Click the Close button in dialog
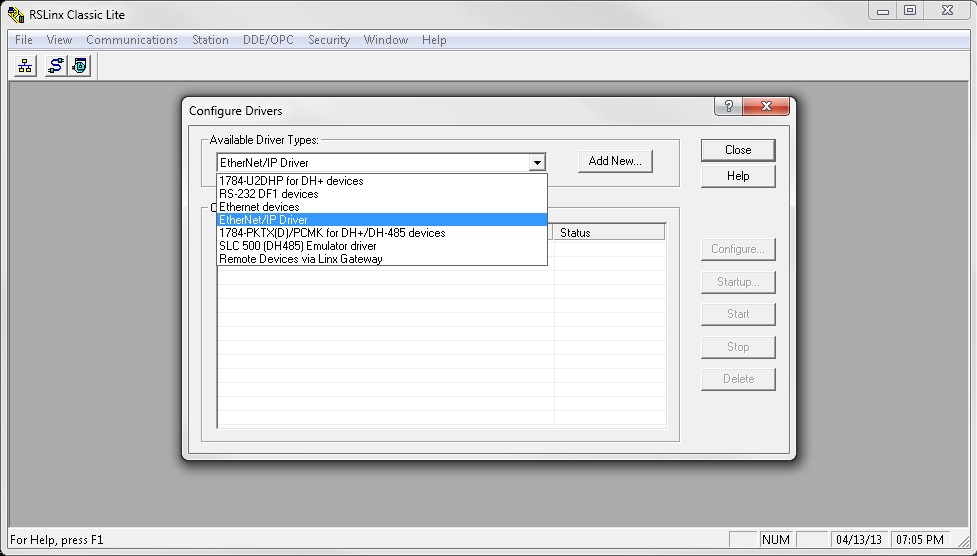The height and width of the screenshot is (556, 977). click(x=738, y=150)
